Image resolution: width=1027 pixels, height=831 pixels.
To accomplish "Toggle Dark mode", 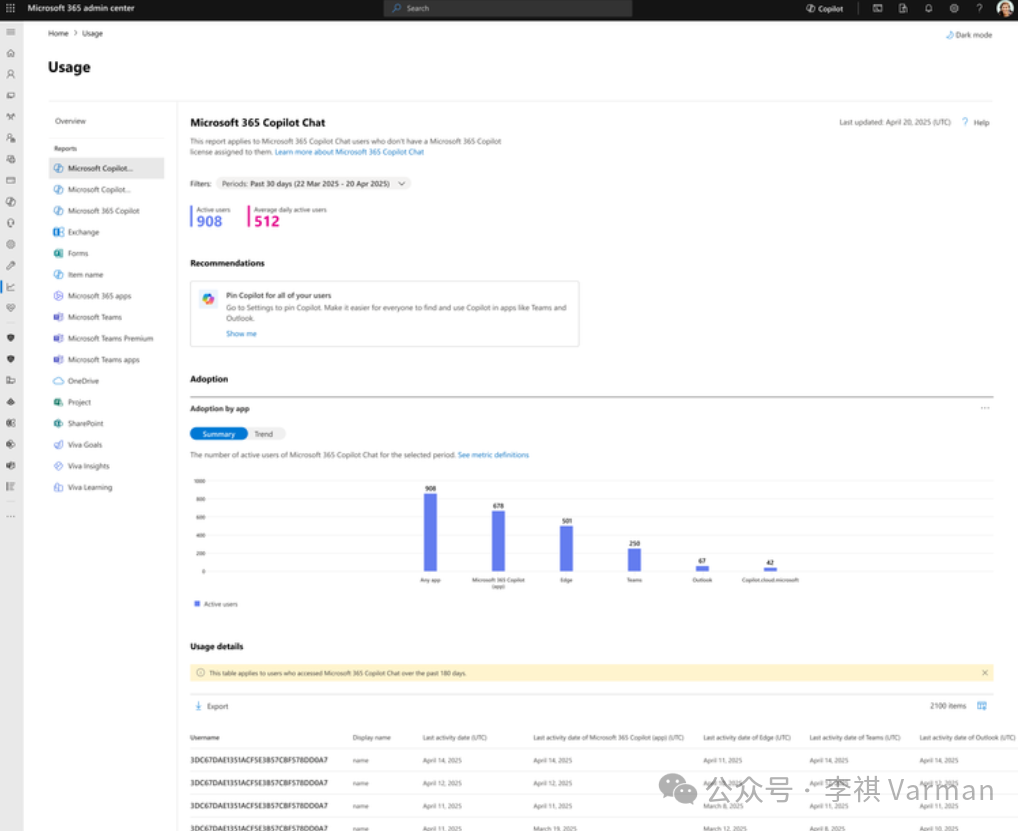I will click(x=969, y=35).
